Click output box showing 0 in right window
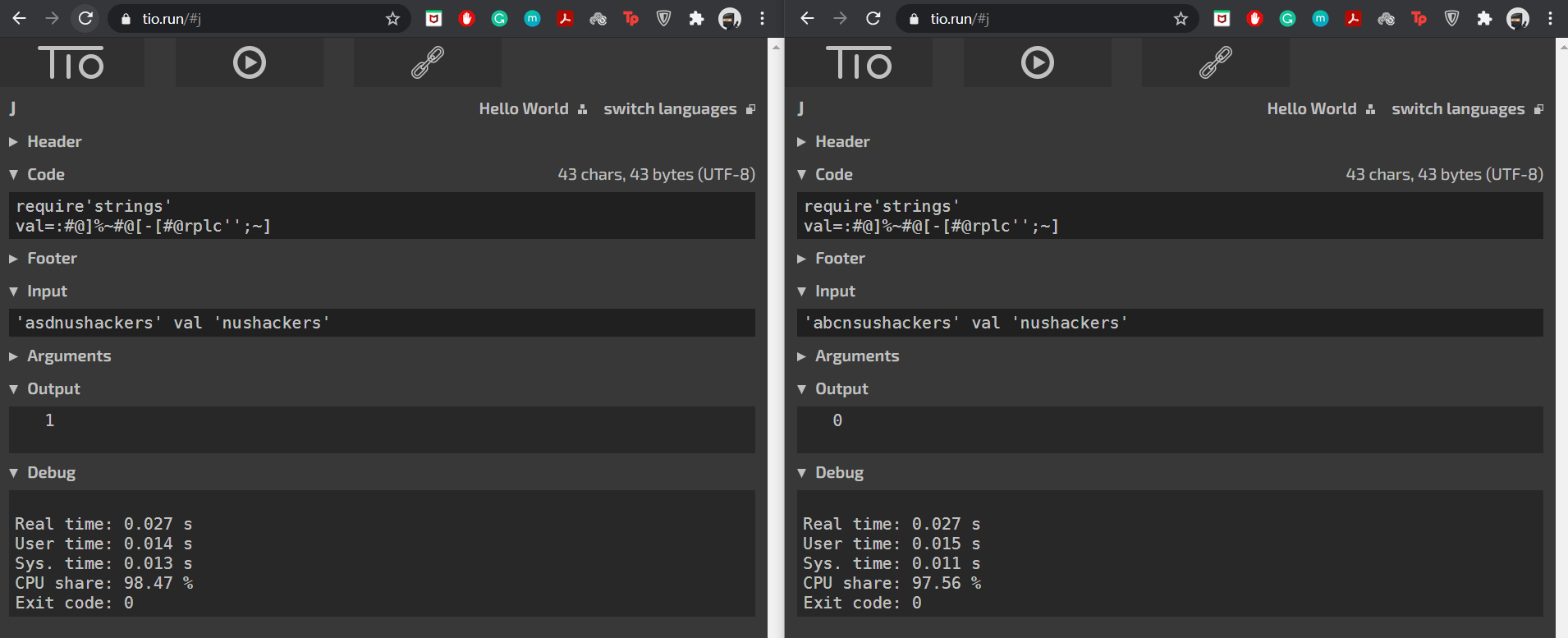Screen dimensions: 1568x638 click(1170, 429)
